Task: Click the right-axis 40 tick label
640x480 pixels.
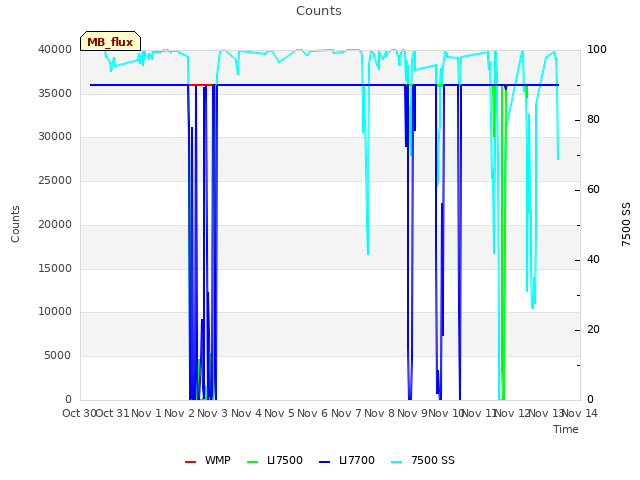Action: point(593,260)
